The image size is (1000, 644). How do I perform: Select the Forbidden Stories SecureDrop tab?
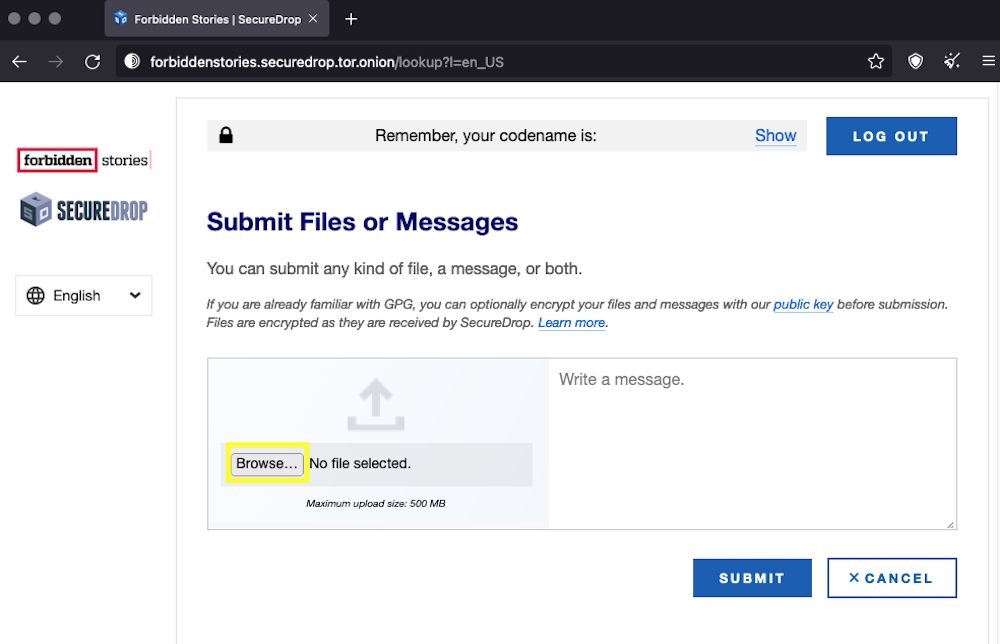208,19
